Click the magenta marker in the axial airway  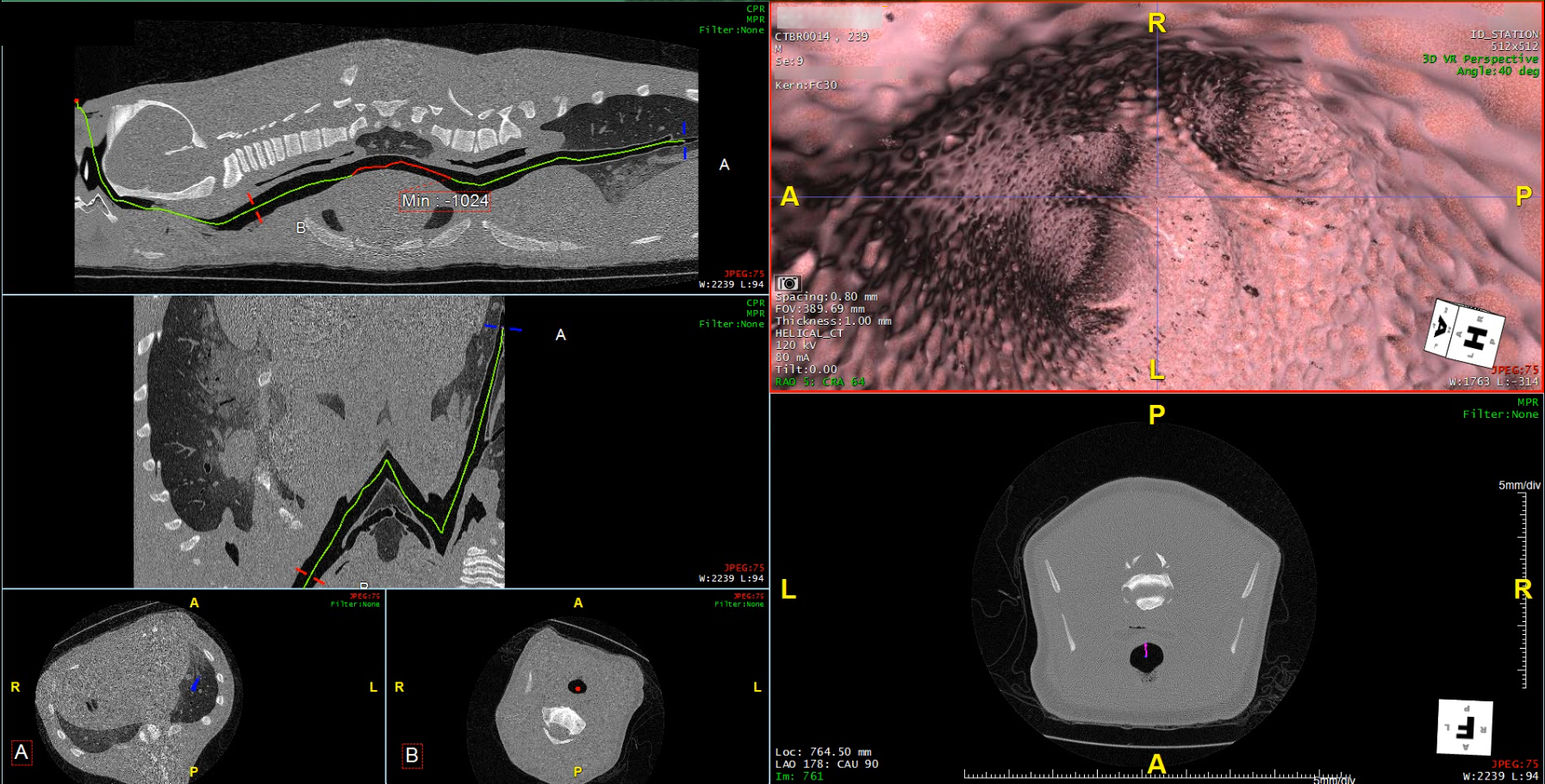click(x=1145, y=650)
